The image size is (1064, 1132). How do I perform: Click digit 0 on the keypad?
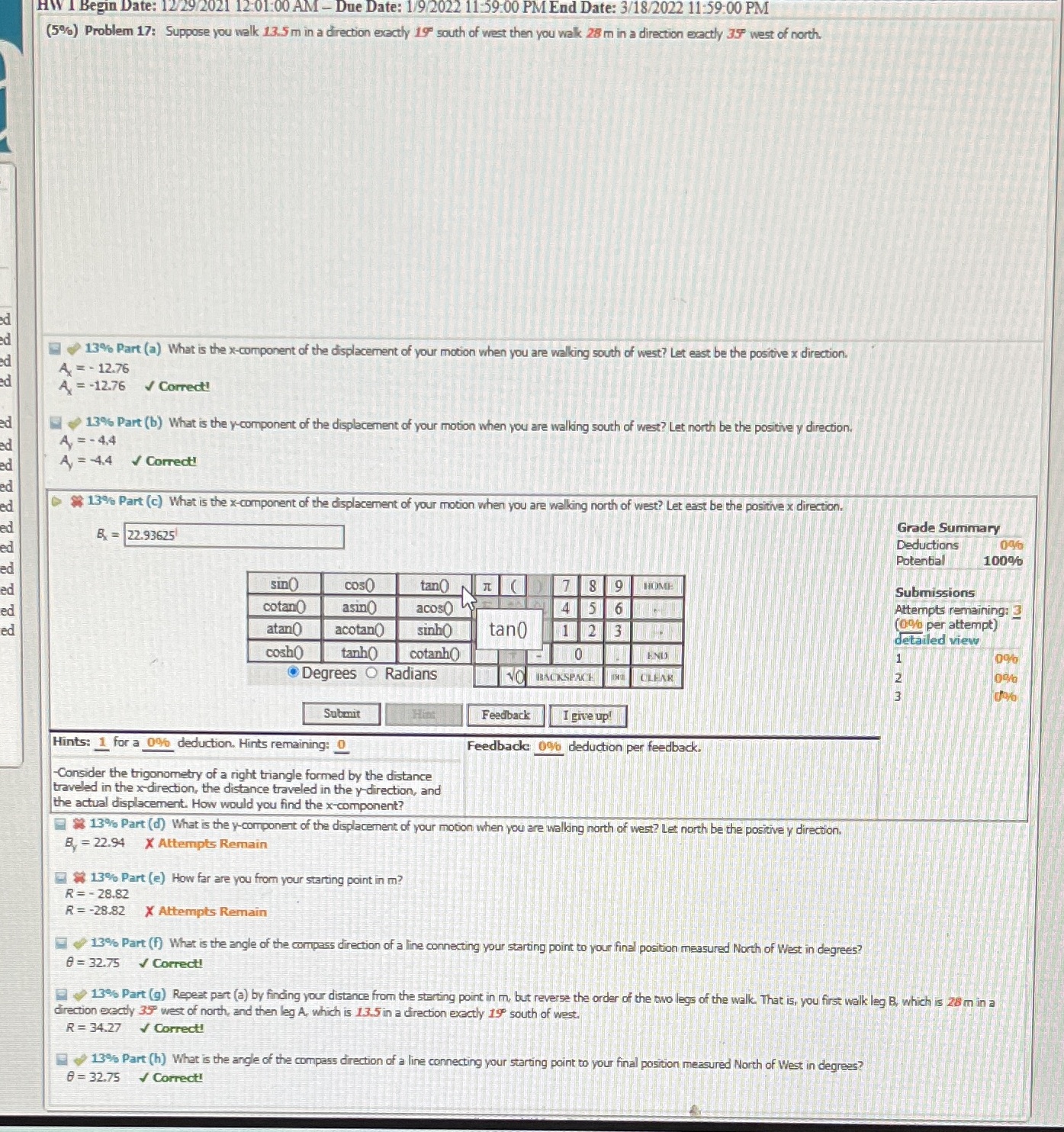(x=578, y=654)
